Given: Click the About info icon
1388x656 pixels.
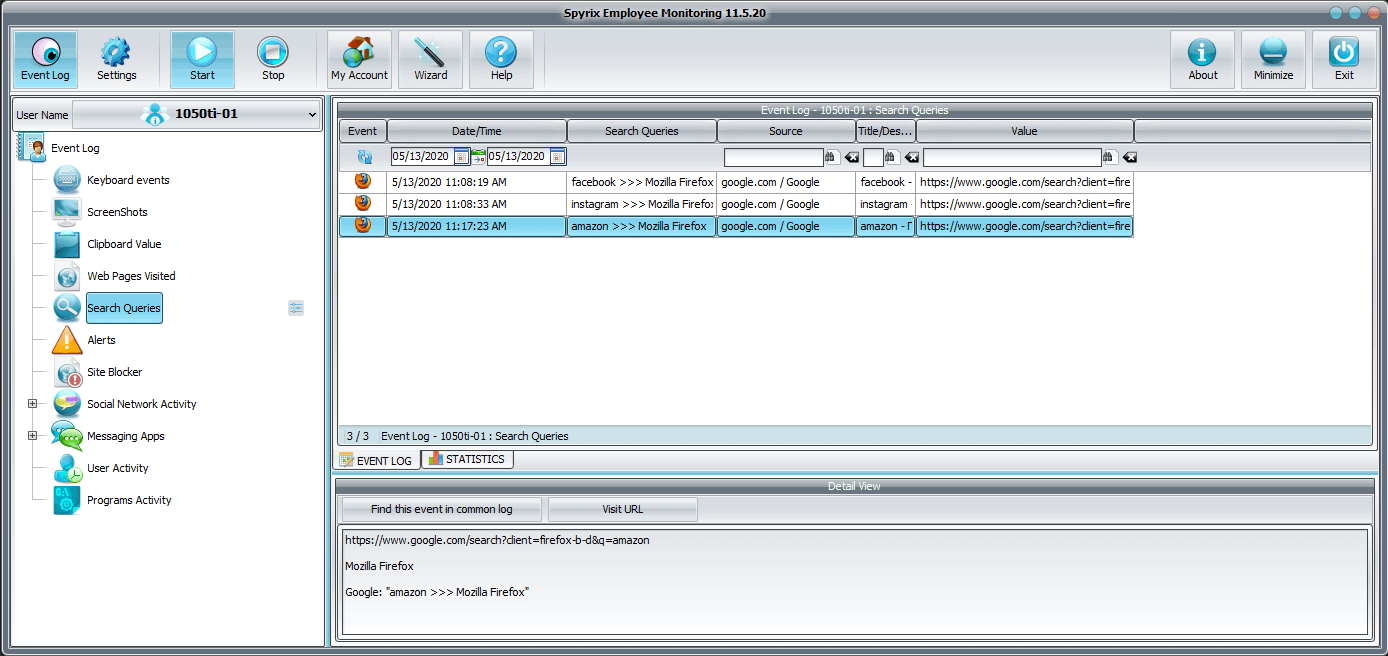Looking at the screenshot, I should coord(1202,59).
